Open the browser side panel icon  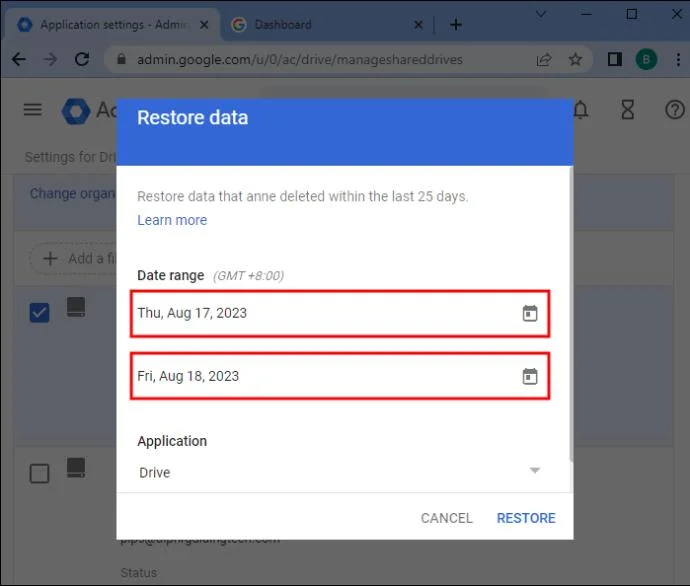(615, 59)
